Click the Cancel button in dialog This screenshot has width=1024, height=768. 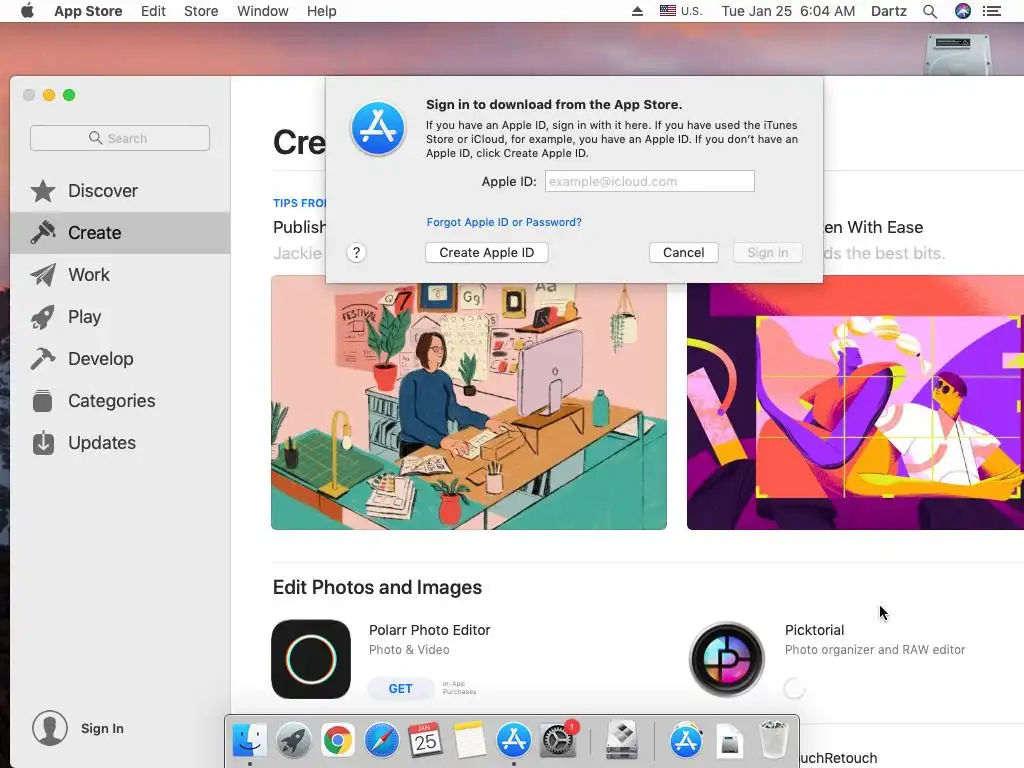point(684,253)
